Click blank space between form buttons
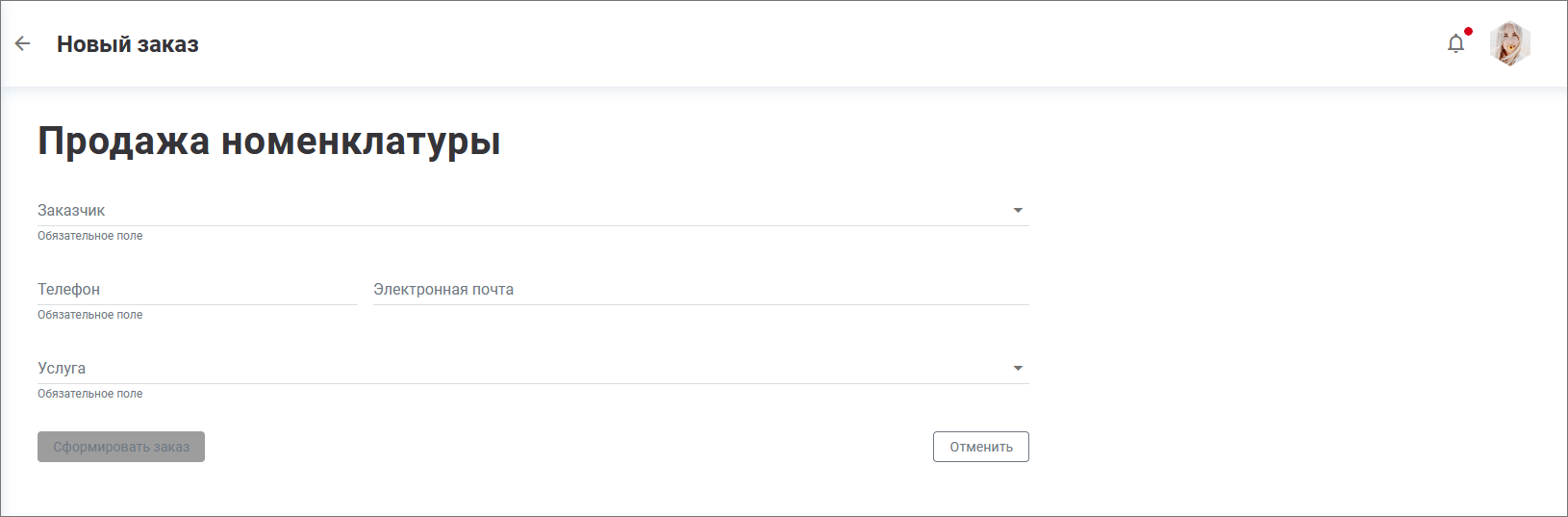Image resolution: width=1568 pixels, height=517 pixels. 568,447
